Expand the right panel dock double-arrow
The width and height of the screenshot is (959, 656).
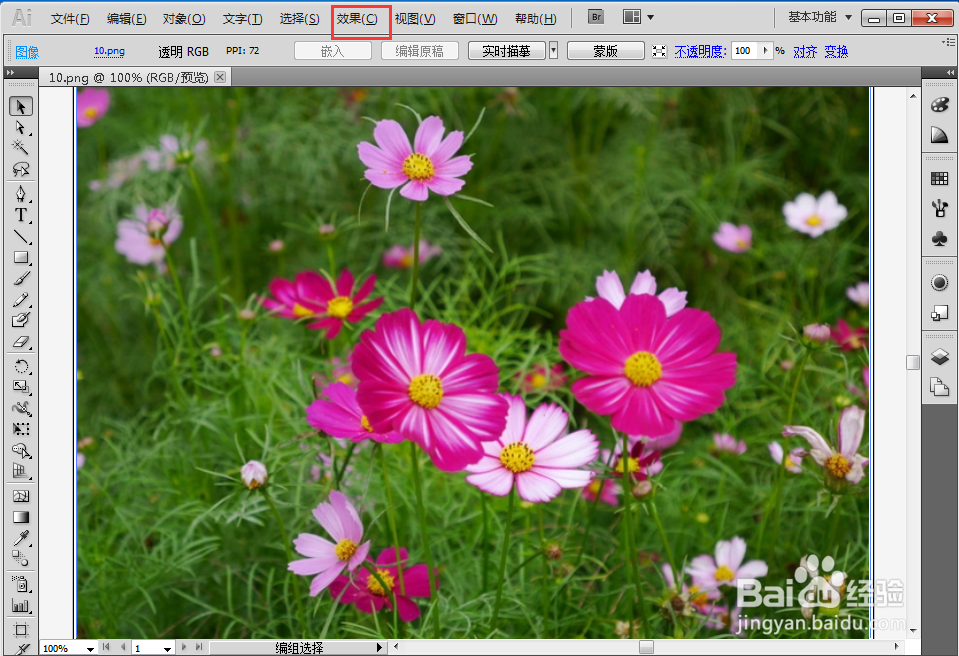pos(950,72)
